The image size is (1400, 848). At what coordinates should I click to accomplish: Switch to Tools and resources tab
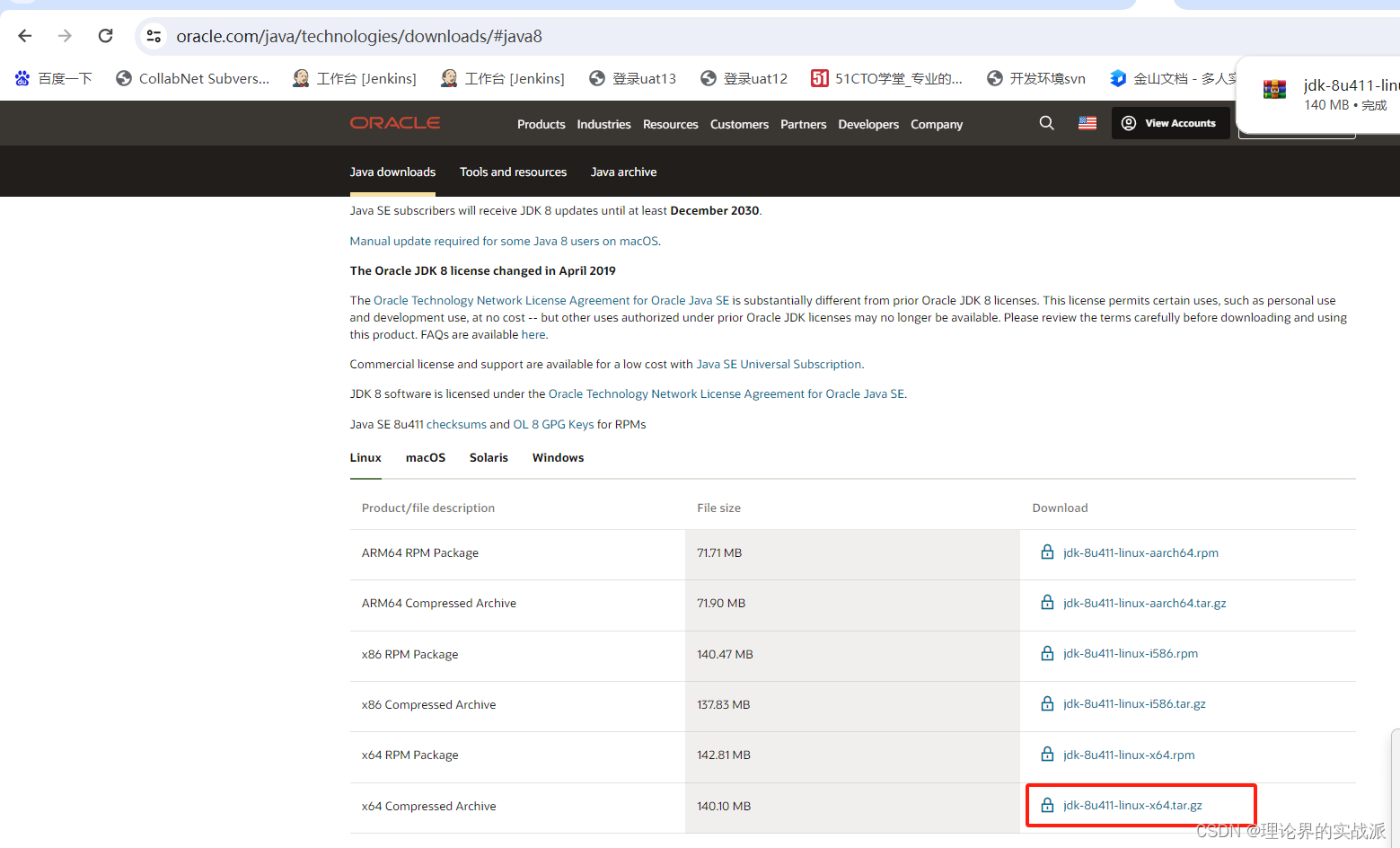tap(513, 172)
